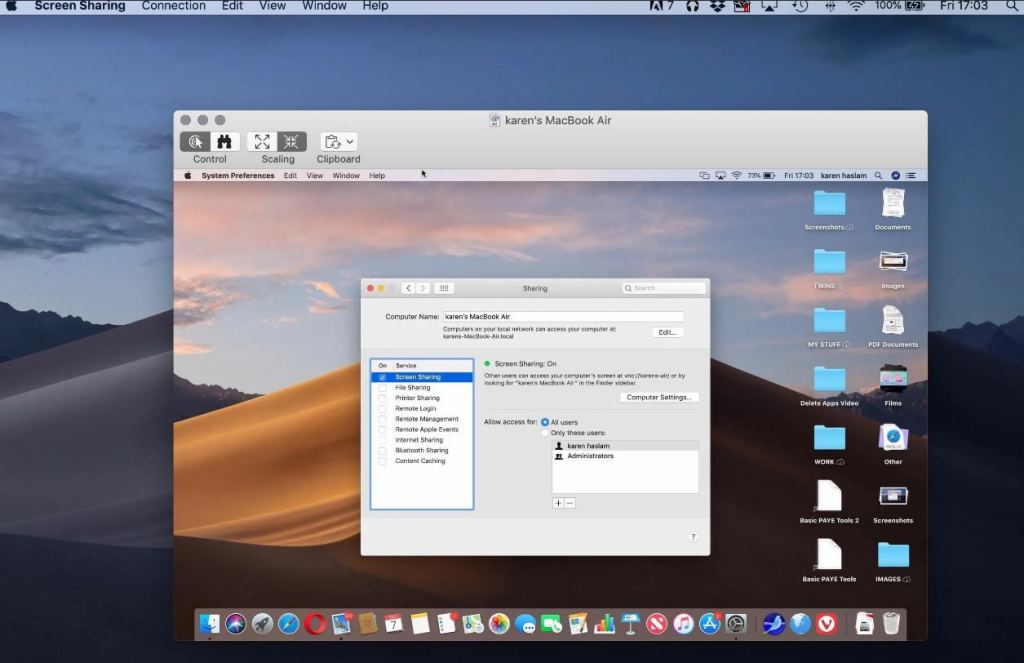Select the Control mode cursor icon
1024x663 pixels.
[195, 142]
